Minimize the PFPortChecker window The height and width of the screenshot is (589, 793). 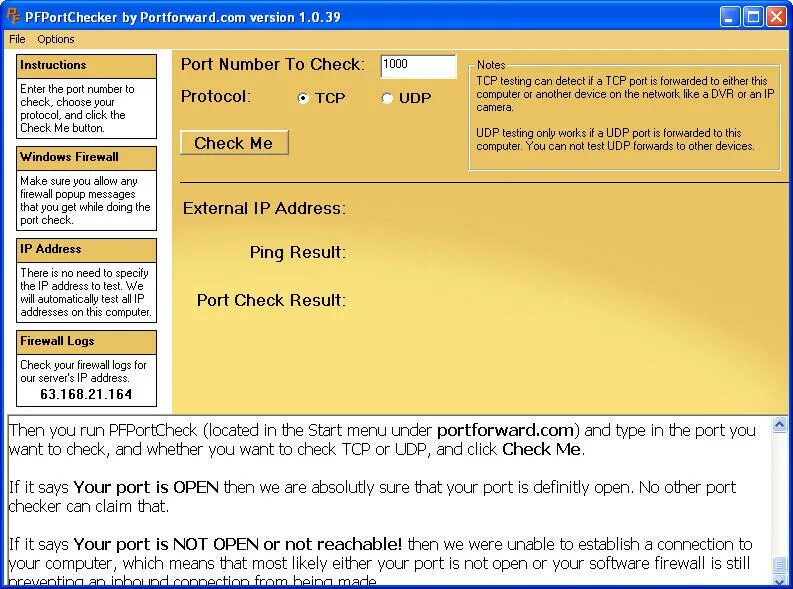tap(729, 17)
